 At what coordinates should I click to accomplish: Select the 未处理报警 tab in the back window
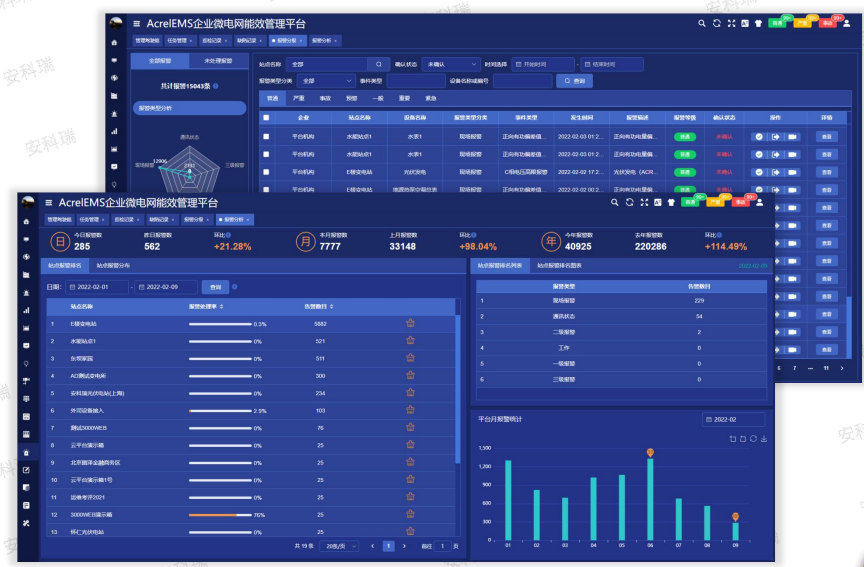tap(218, 61)
